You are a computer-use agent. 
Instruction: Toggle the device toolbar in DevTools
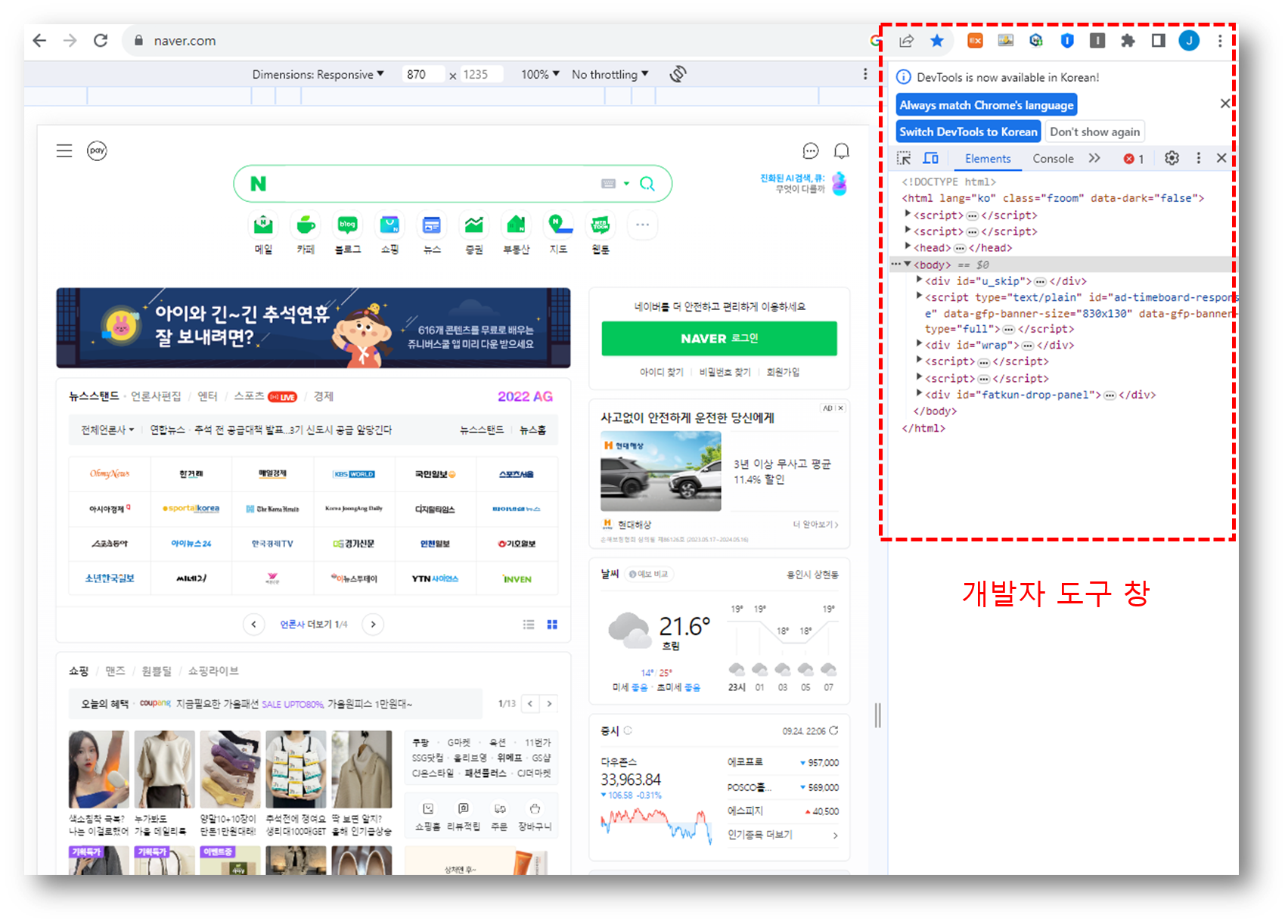click(931, 158)
